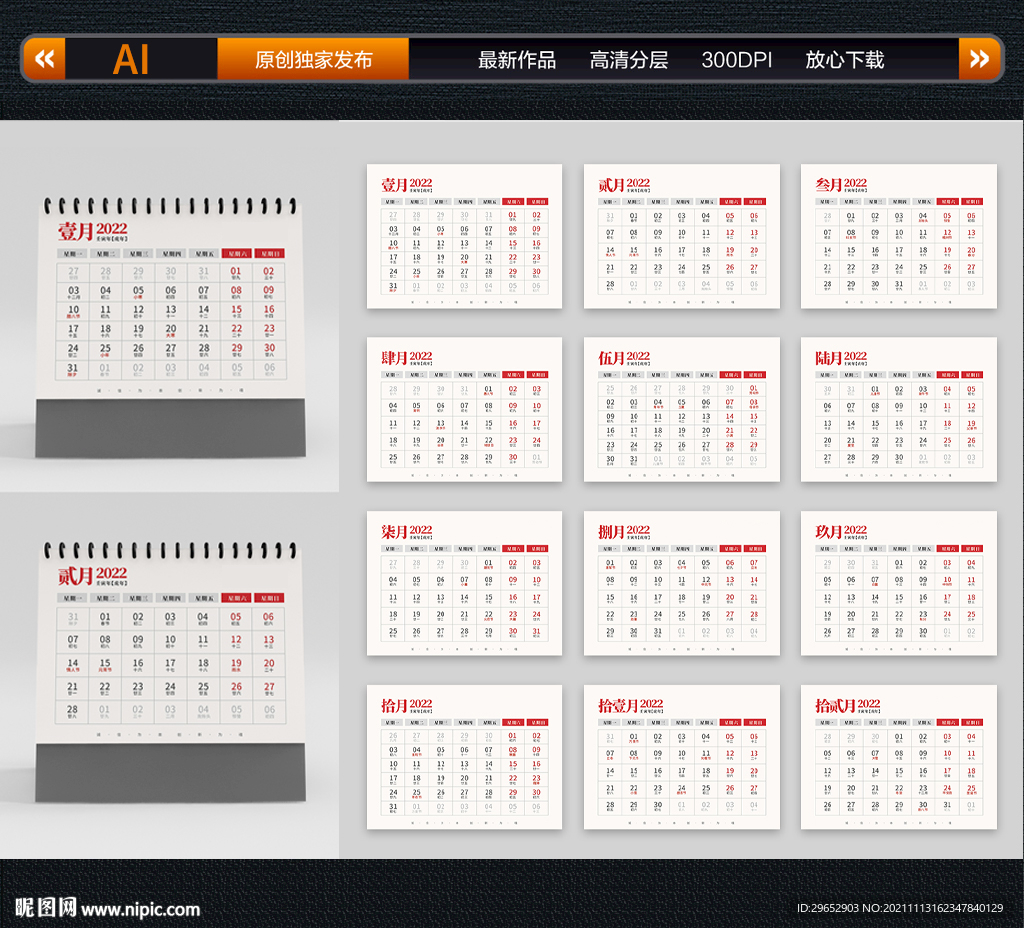The image size is (1024, 928).
Task: Click the 300DPI banner item
Action: (737, 60)
